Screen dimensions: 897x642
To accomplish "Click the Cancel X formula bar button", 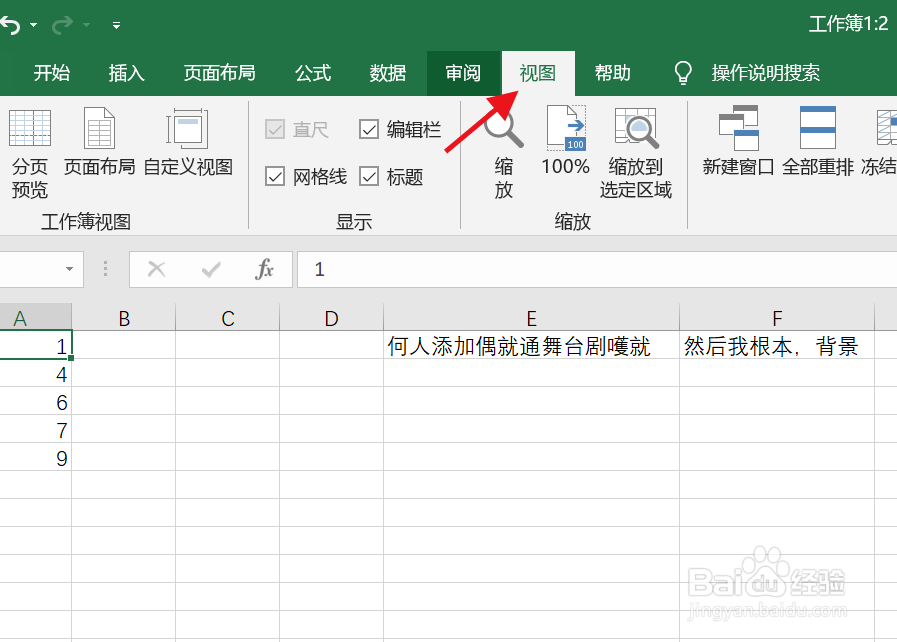I will click(x=156, y=269).
